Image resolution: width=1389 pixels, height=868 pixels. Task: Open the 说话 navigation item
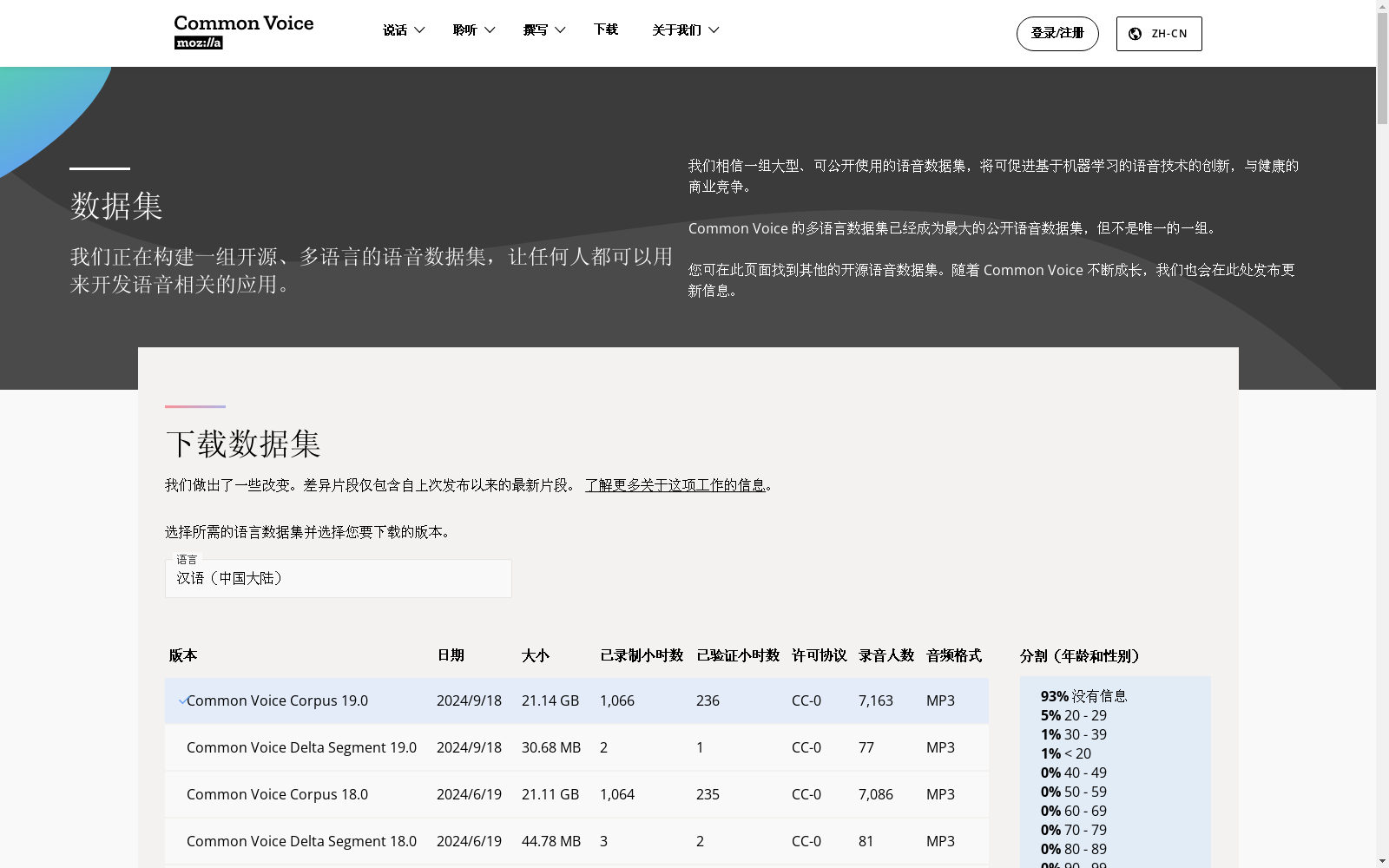coord(395,30)
